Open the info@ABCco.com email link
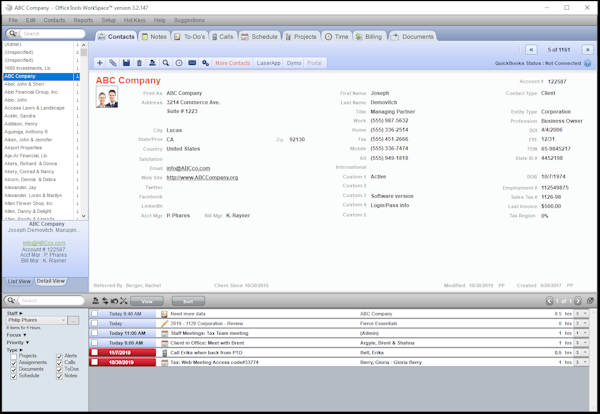 point(188,168)
